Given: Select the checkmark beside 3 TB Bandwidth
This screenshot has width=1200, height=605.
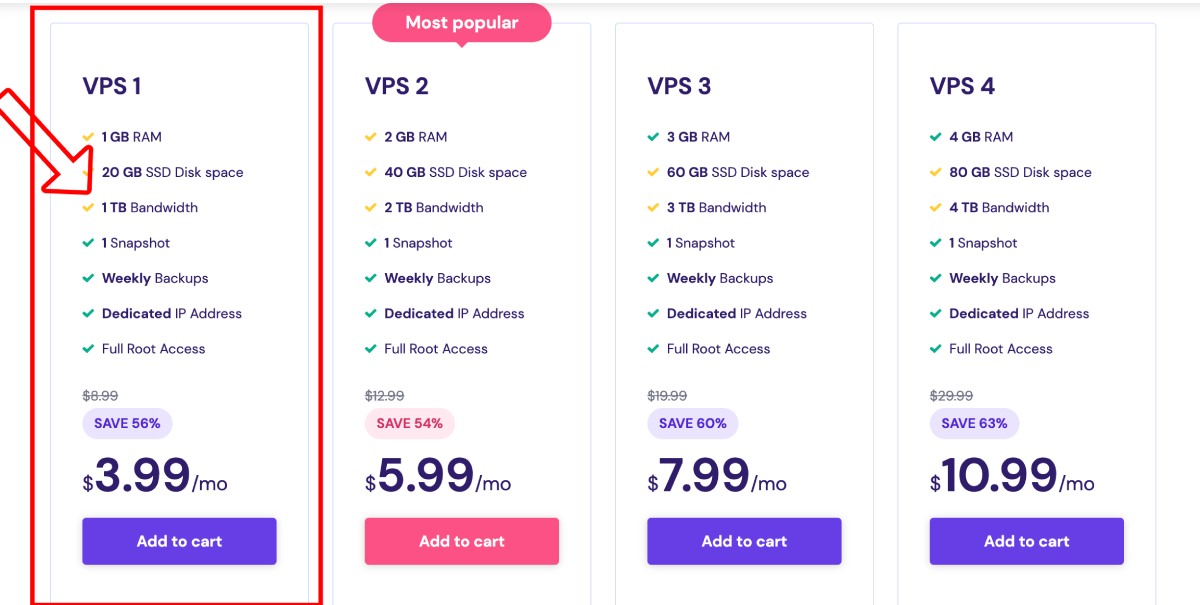Looking at the screenshot, I should click(x=654, y=207).
